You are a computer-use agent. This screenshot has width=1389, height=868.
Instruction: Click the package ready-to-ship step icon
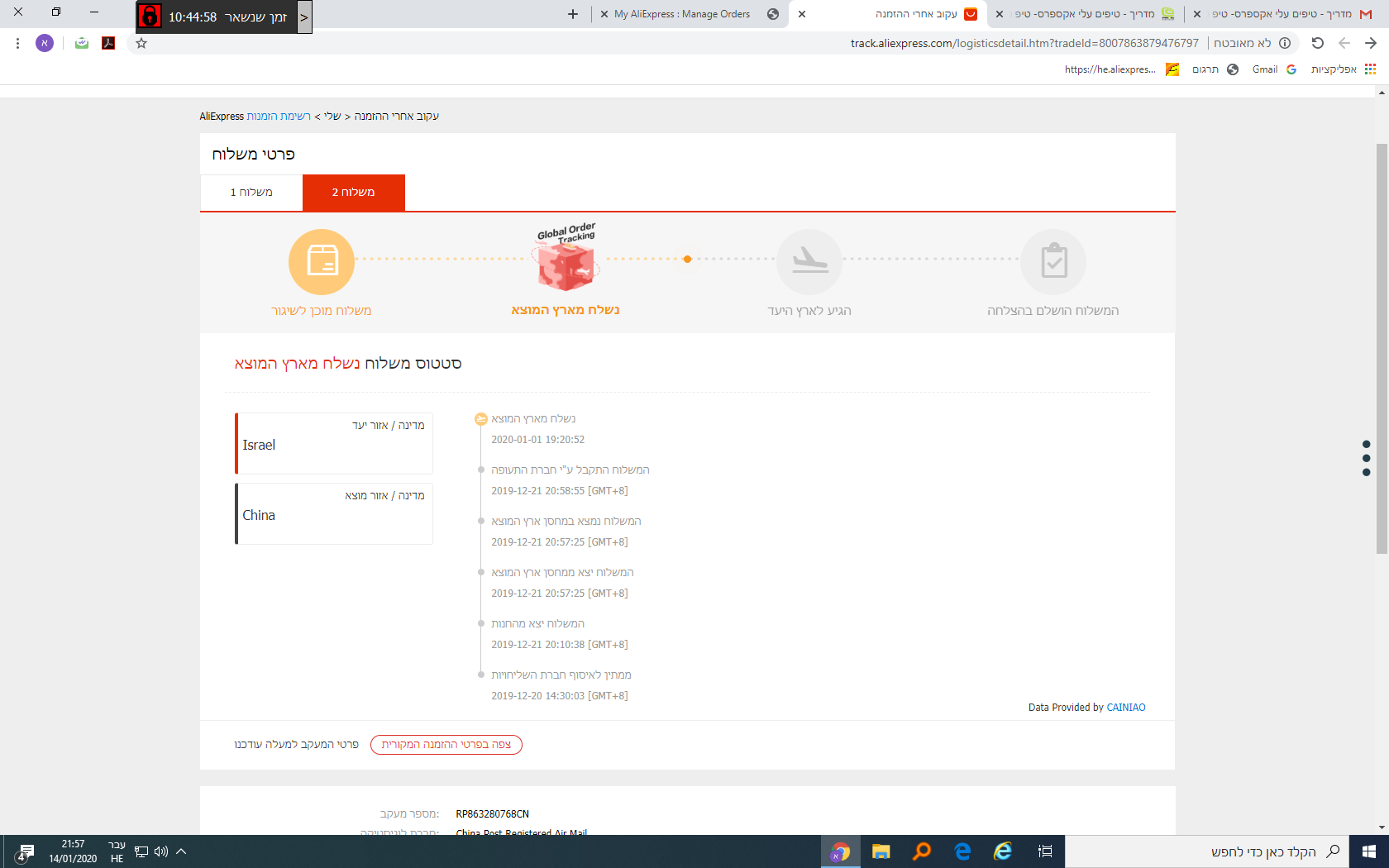[322, 262]
